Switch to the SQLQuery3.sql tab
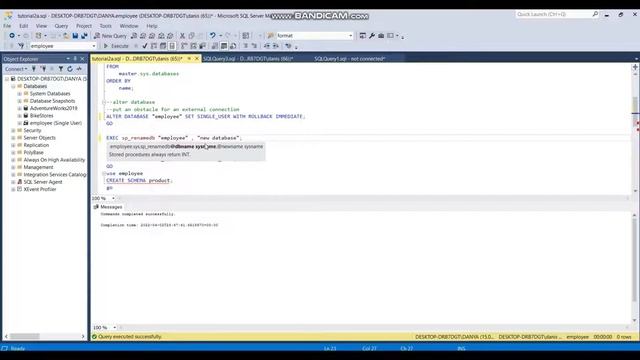Screen dimensions: 640x360 (x=248, y=59)
